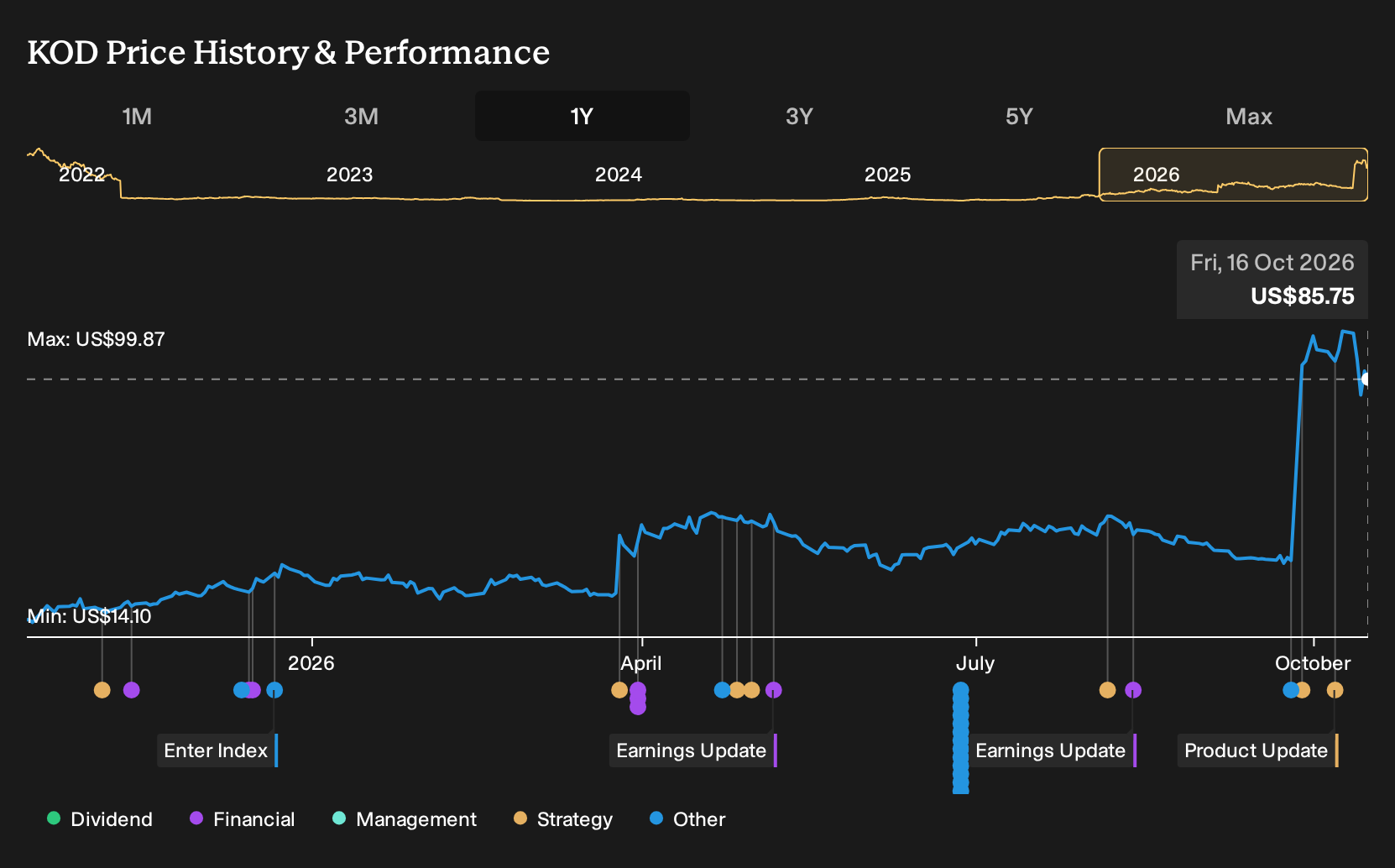This screenshot has width=1395, height=868.
Task: Click the purple marker above April's Earnings Update
Action: pyautogui.click(x=774, y=690)
